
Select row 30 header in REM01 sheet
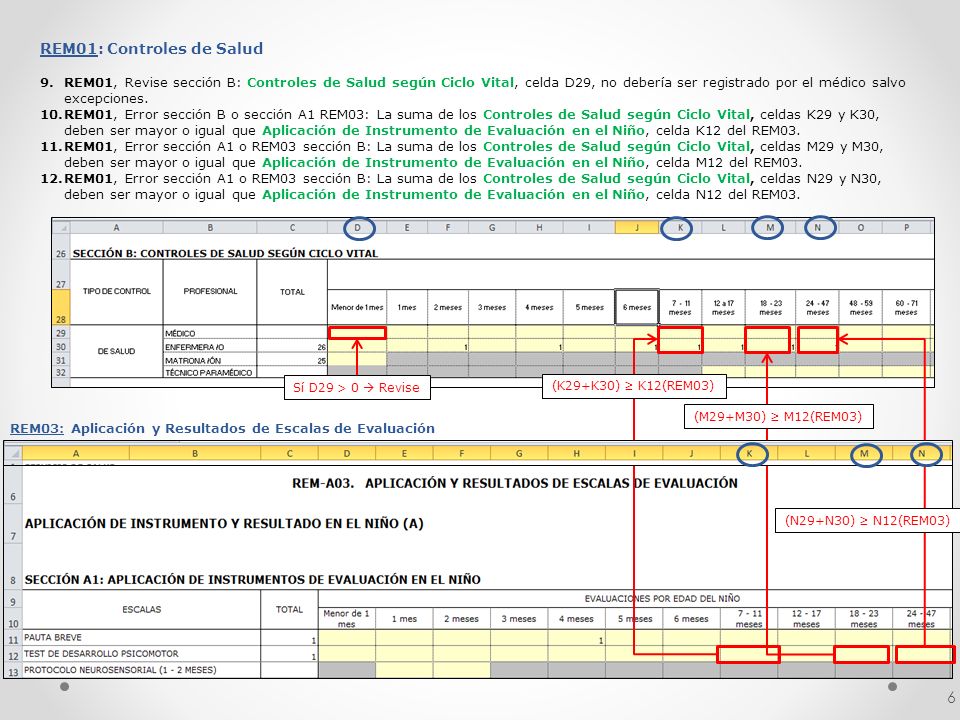(x=61, y=347)
